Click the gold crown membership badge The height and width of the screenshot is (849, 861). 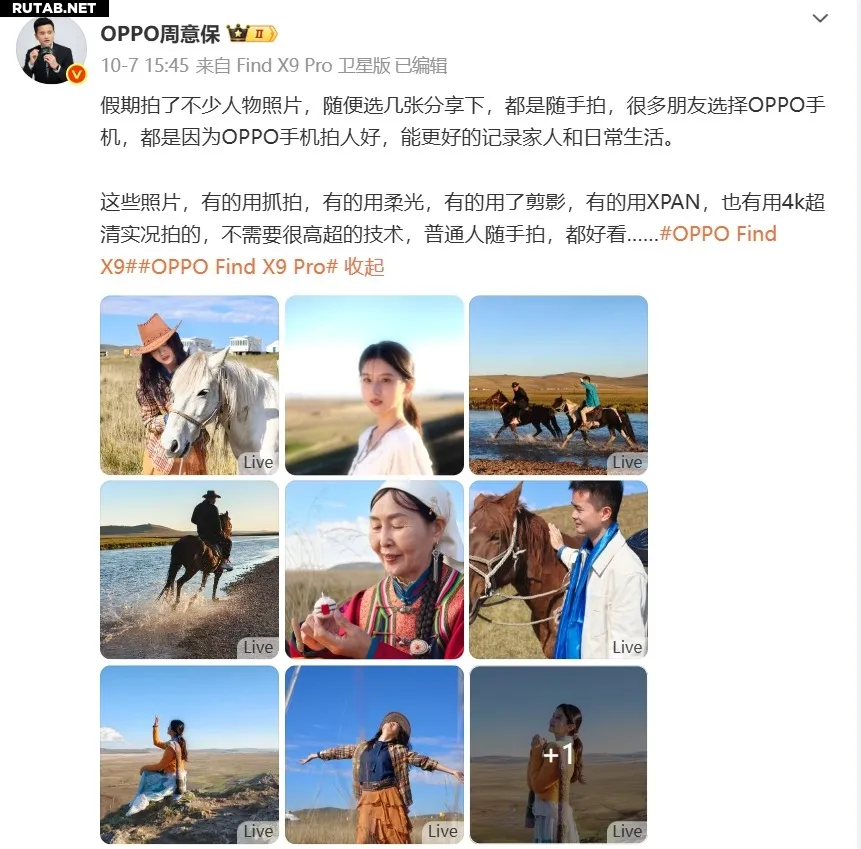(x=252, y=34)
